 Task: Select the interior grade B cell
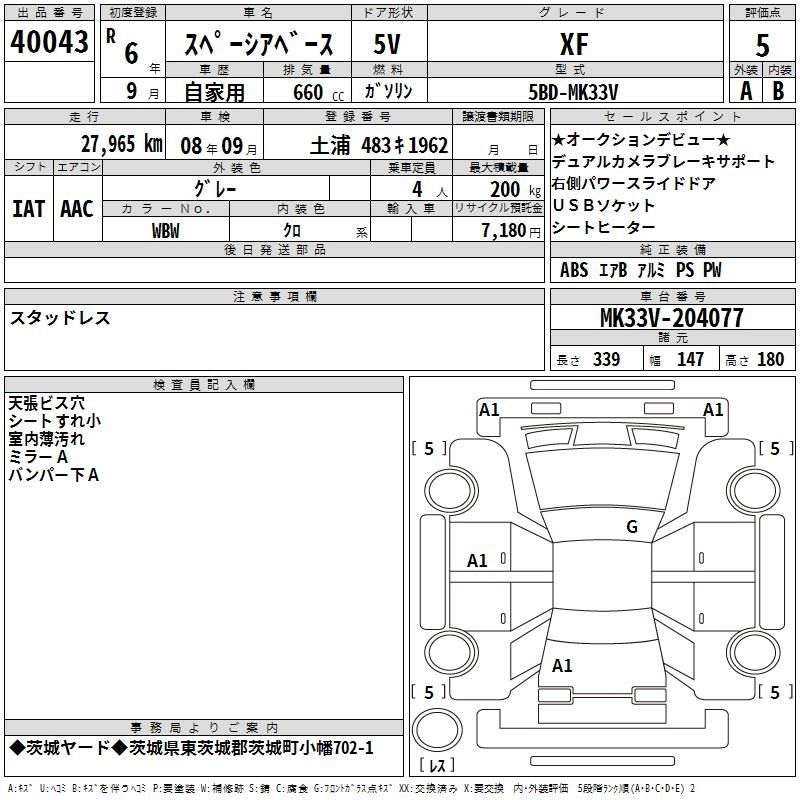coord(779,91)
